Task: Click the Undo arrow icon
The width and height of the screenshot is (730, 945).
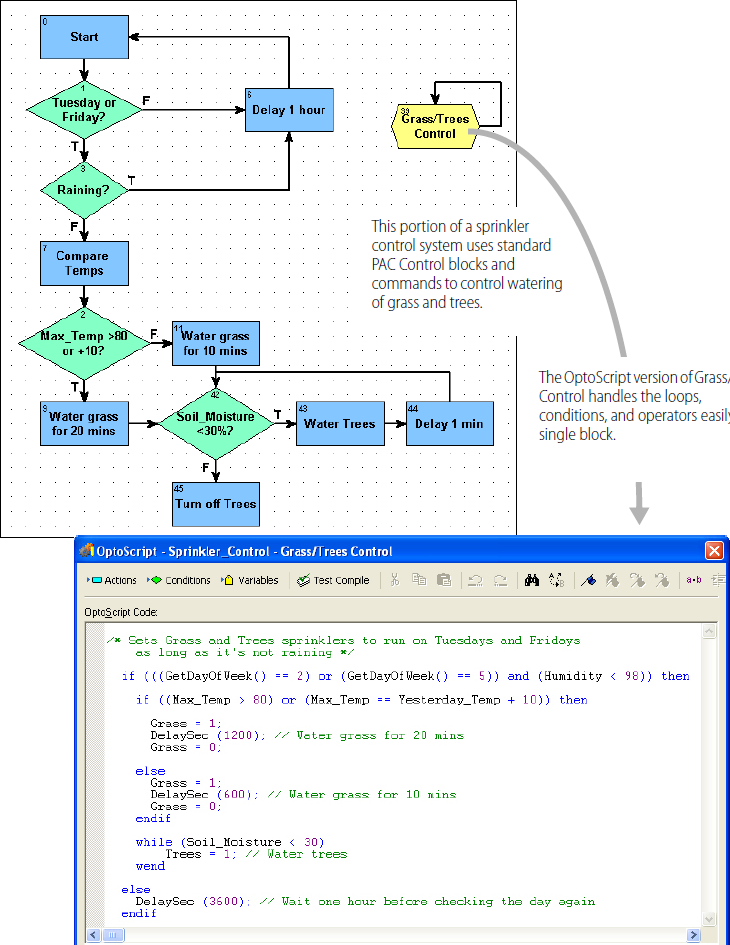Action: tap(476, 580)
